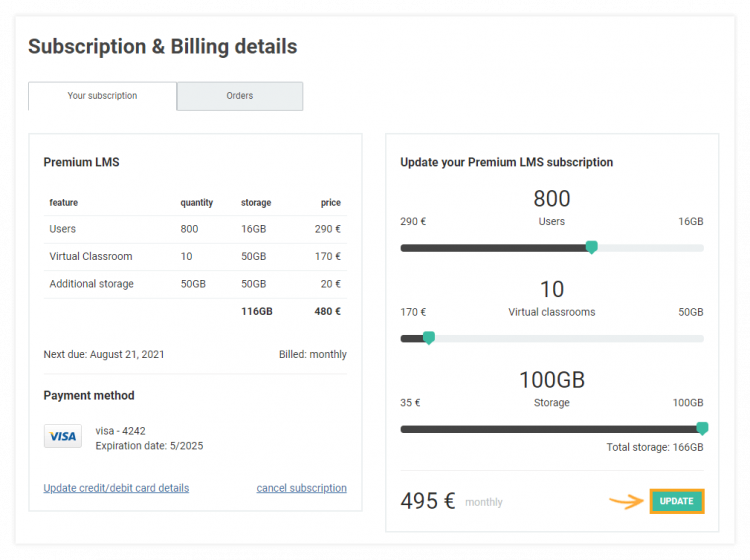This screenshot has width=750, height=560.
Task: Select the Virtual Classroom table row
Action: coord(195,256)
